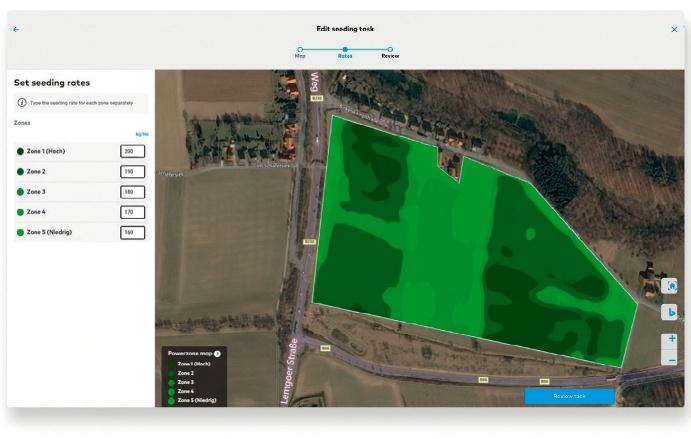
Task: Click the Lemgoer Straße road label on the map
Action: [288, 371]
